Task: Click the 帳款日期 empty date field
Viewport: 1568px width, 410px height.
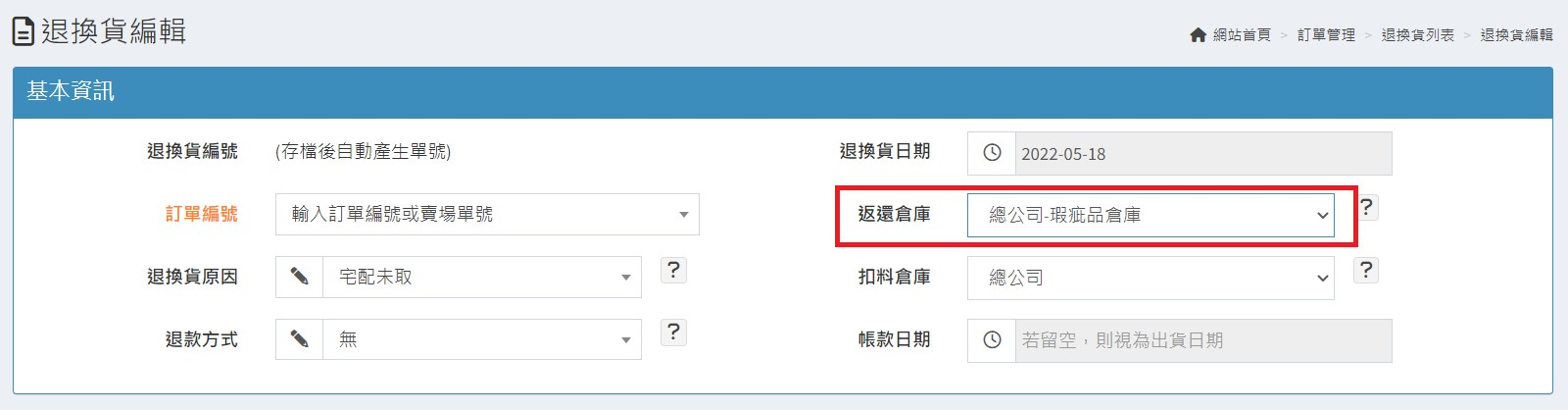Action: click(1202, 340)
